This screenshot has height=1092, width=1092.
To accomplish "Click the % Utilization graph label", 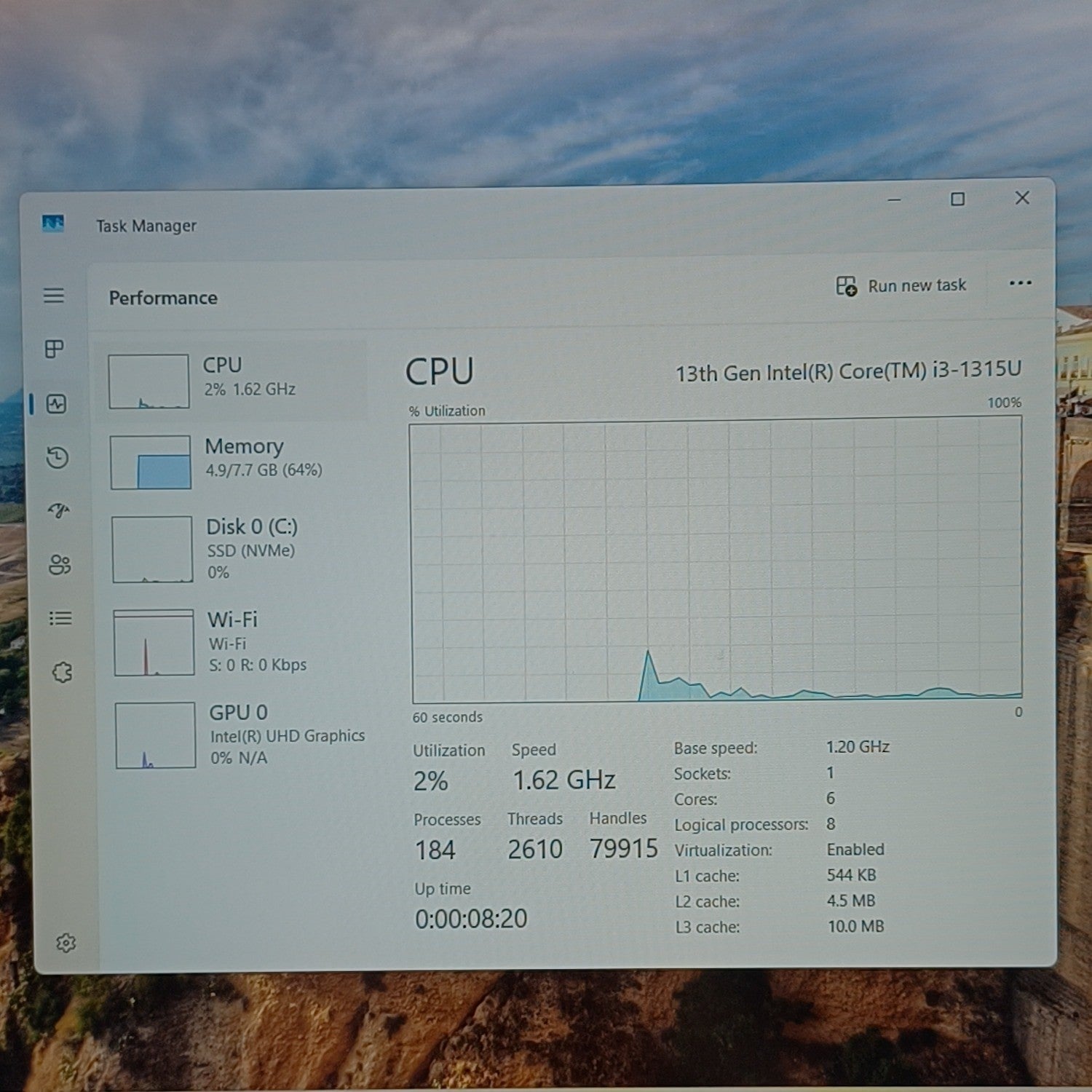I will click(447, 411).
